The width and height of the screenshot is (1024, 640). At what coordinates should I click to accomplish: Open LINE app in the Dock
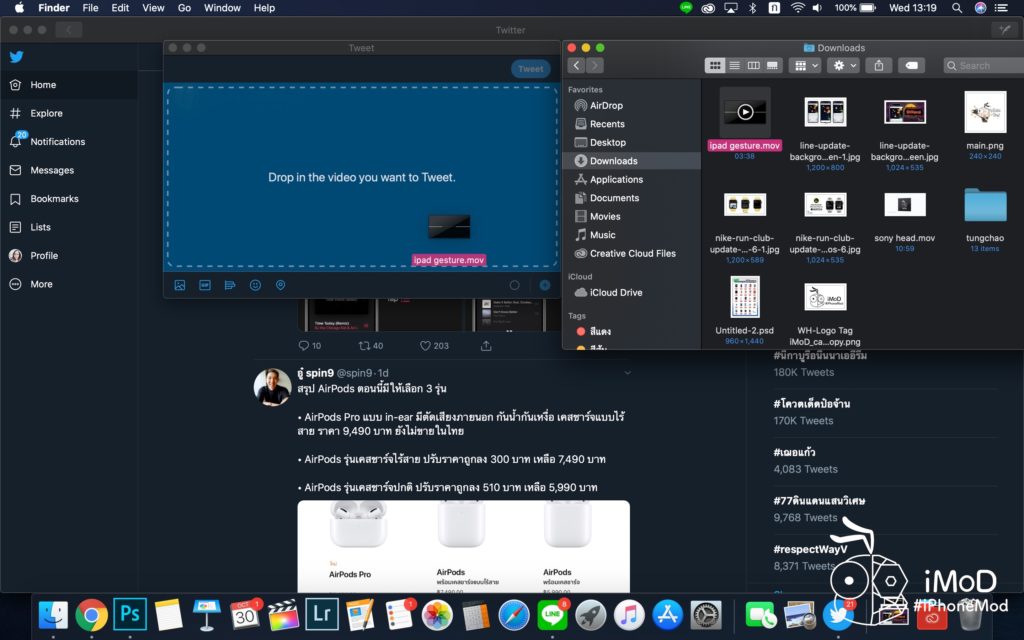[x=552, y=615]
